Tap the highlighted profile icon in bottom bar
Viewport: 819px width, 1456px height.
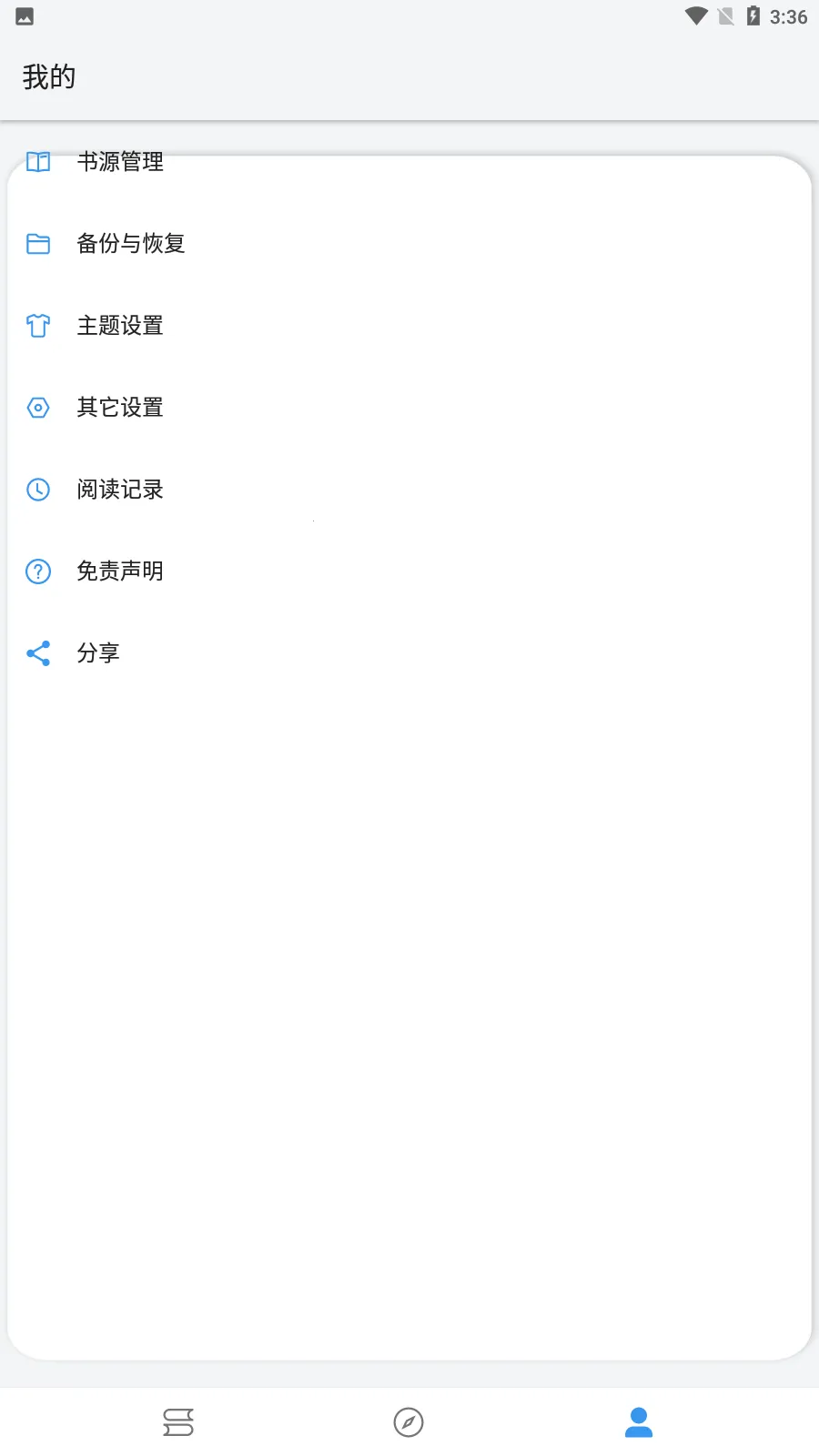(638, 1421)
